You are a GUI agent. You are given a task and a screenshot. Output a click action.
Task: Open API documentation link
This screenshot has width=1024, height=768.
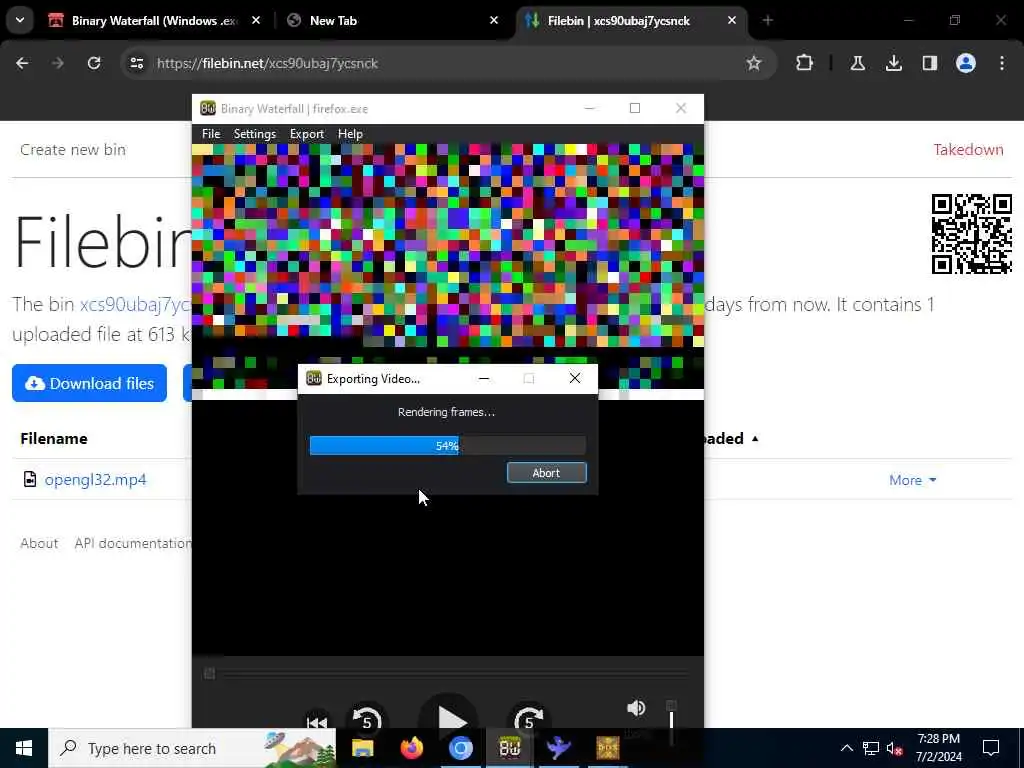133,543
